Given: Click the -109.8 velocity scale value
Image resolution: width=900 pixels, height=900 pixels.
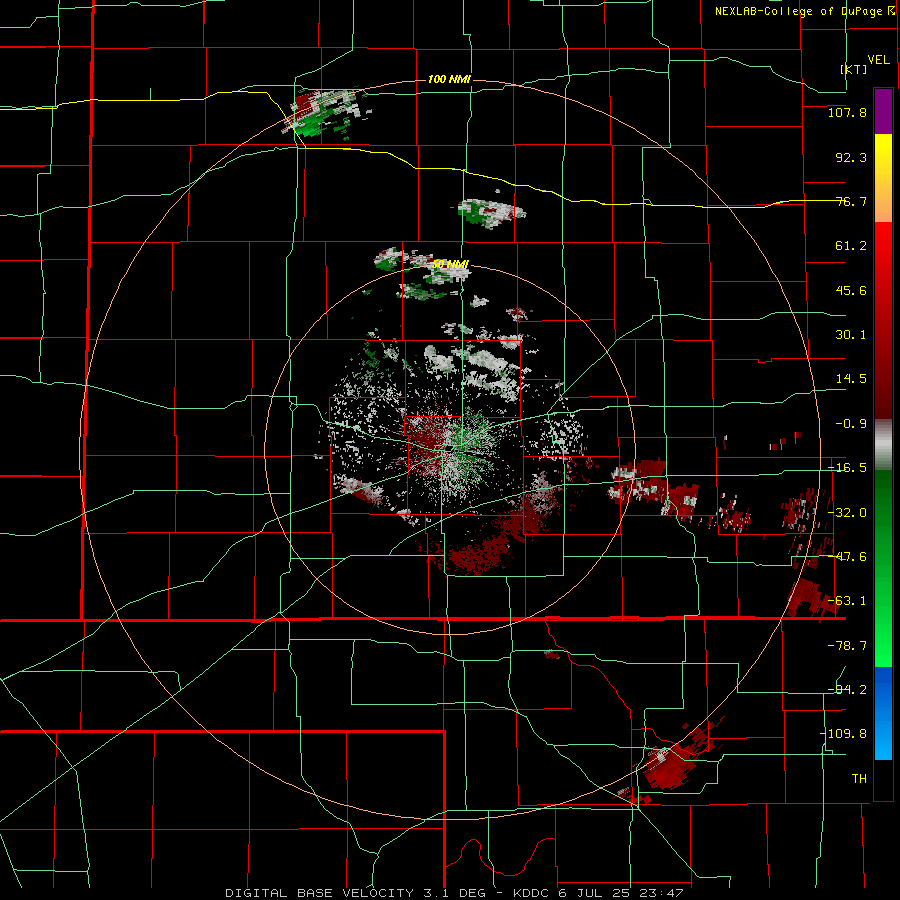Looking at the screenshot, I should click(844, 734).
